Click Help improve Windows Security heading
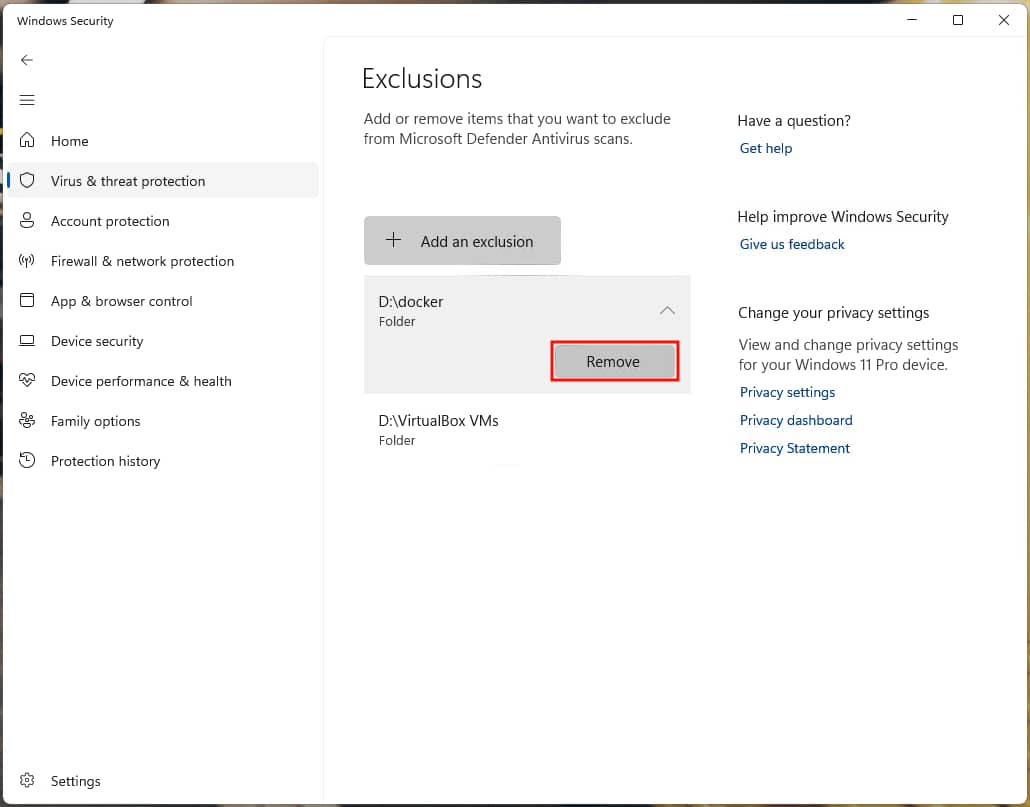 pyautogui.click(x=843, y=217)
